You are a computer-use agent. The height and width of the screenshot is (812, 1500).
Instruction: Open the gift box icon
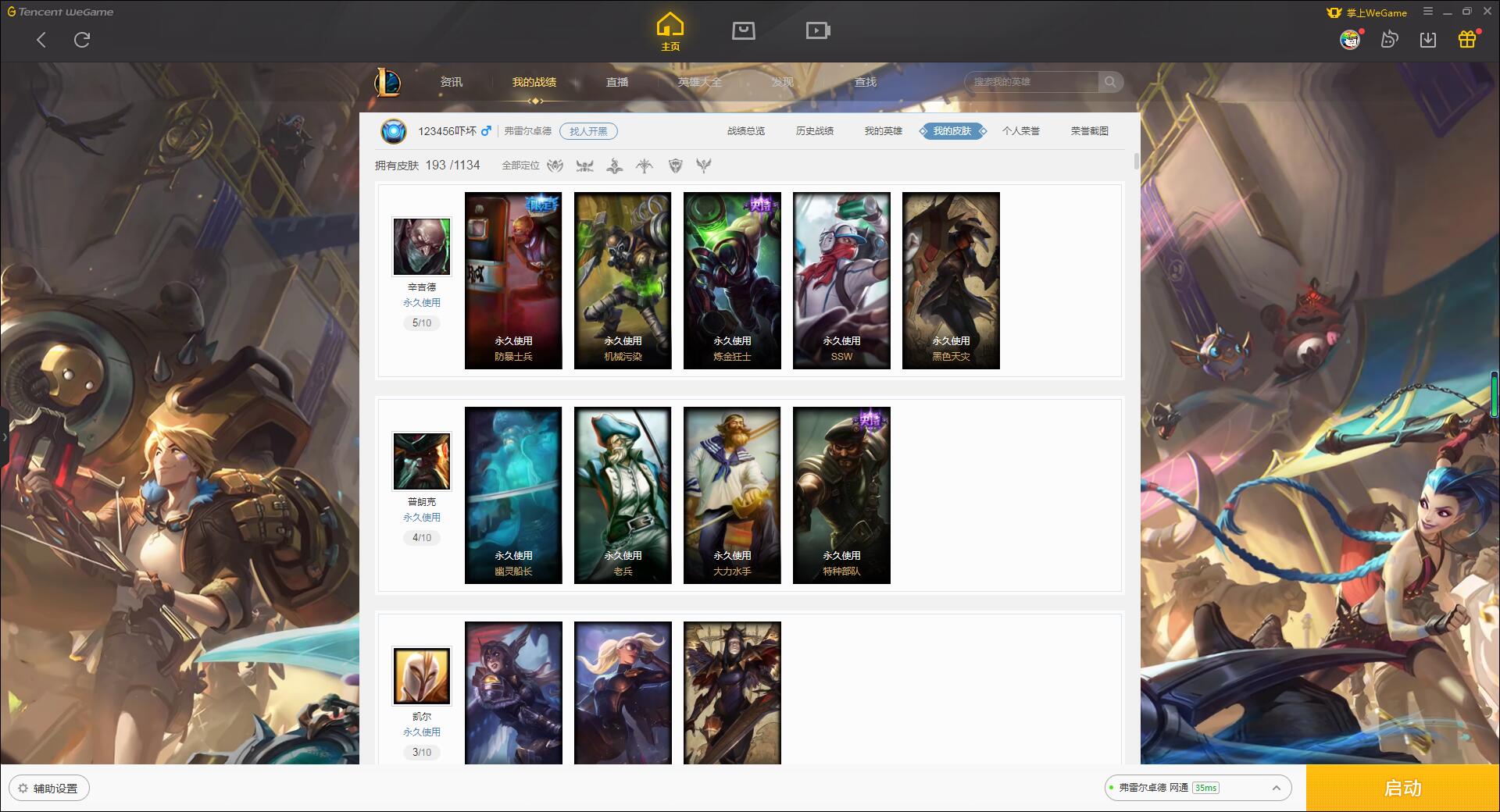click(1467, 39)
